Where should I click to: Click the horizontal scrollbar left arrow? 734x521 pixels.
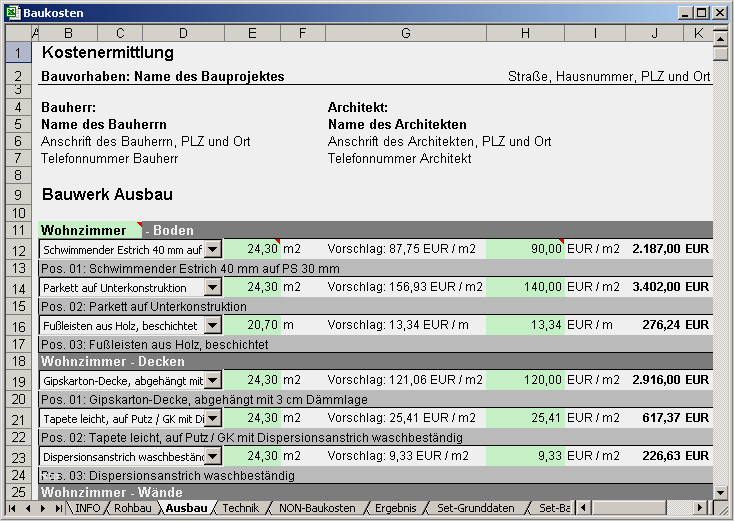click(583, 507)
